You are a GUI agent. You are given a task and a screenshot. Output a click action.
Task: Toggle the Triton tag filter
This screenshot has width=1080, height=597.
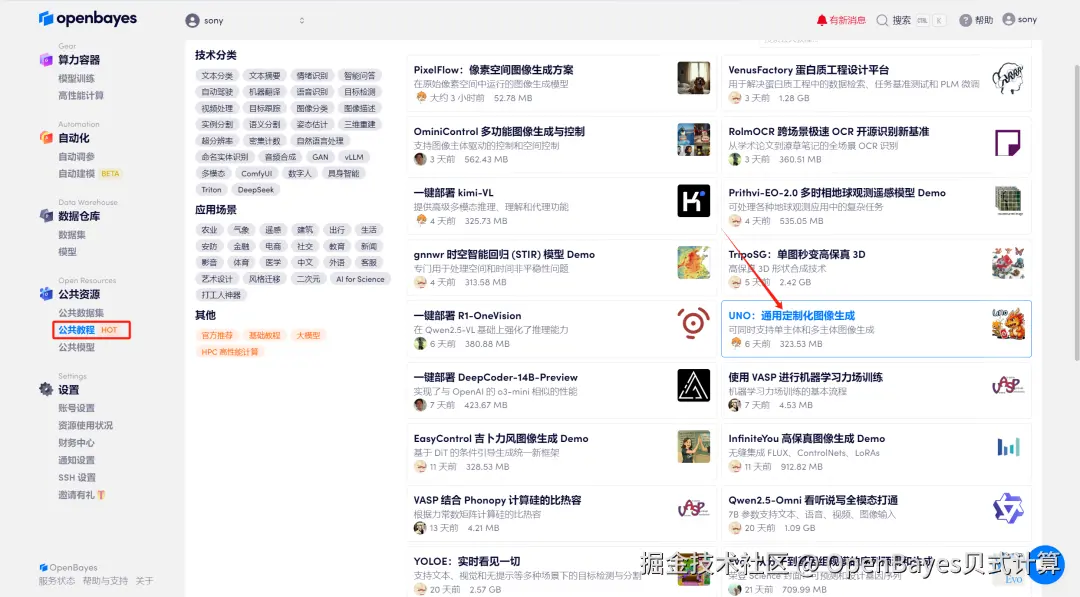pos(211,189)
